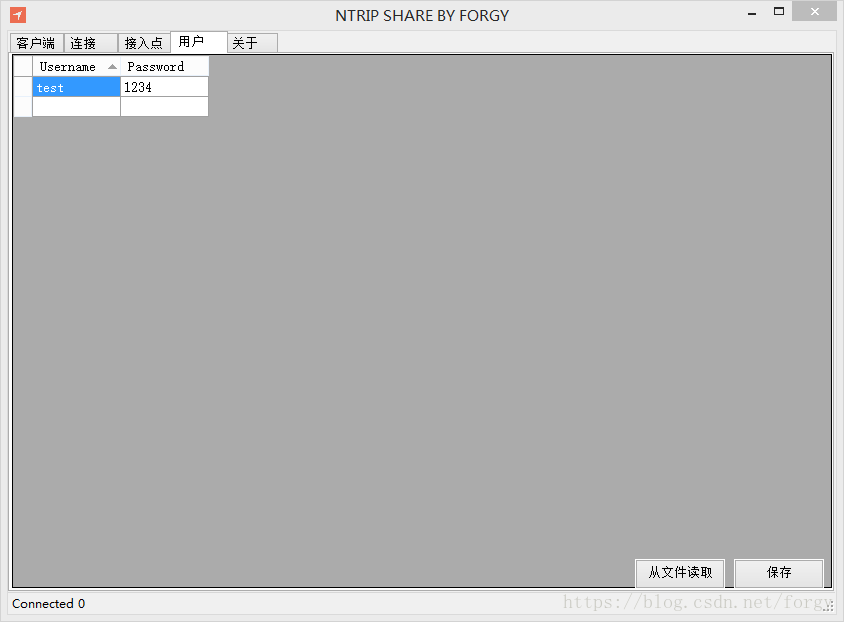This screenshot has height=622, width=844.
Task: Open the 接入点 tab
Action: (x=144, y=43)
